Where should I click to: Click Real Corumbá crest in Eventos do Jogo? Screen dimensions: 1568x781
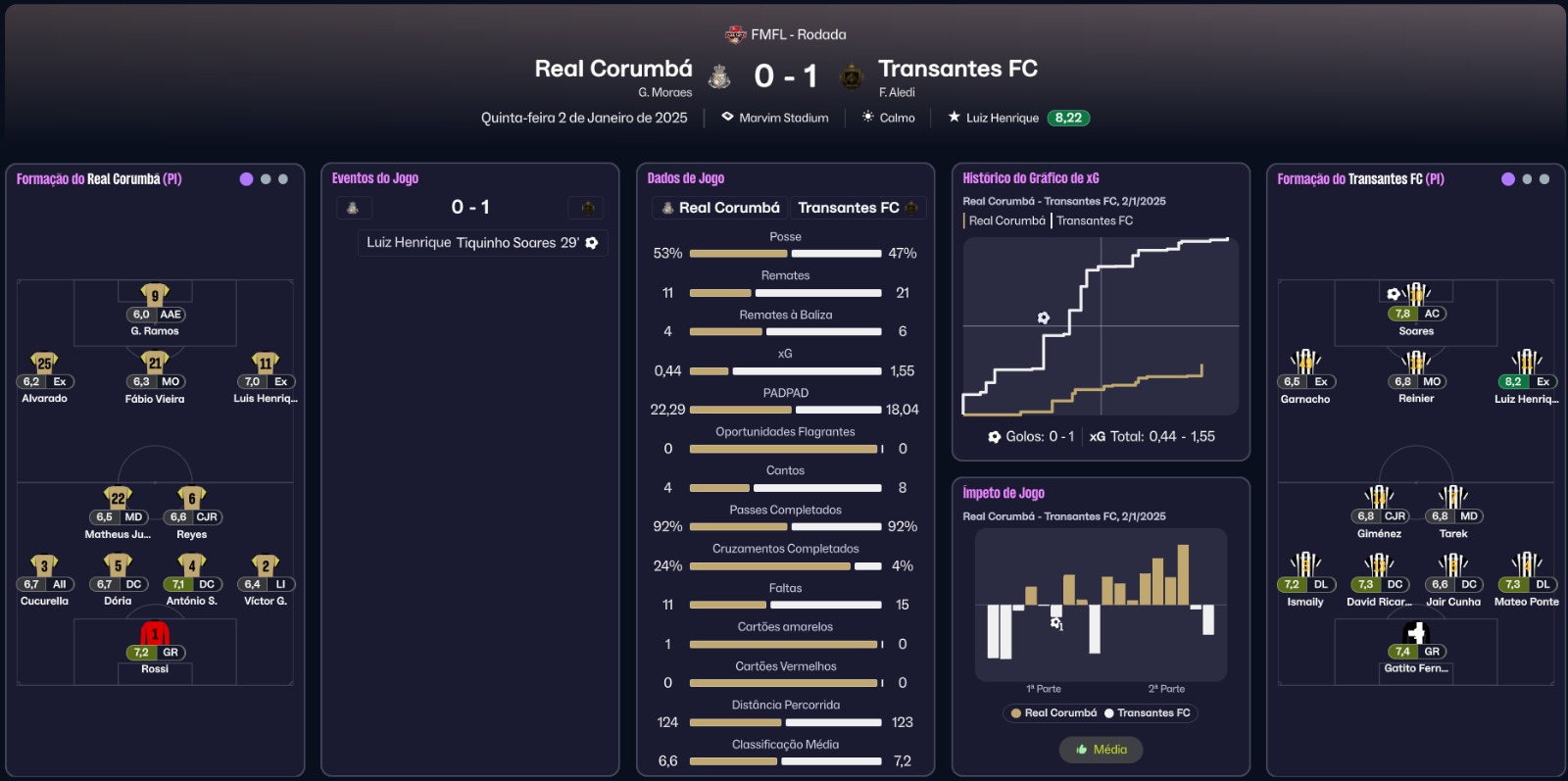point(353,208)
